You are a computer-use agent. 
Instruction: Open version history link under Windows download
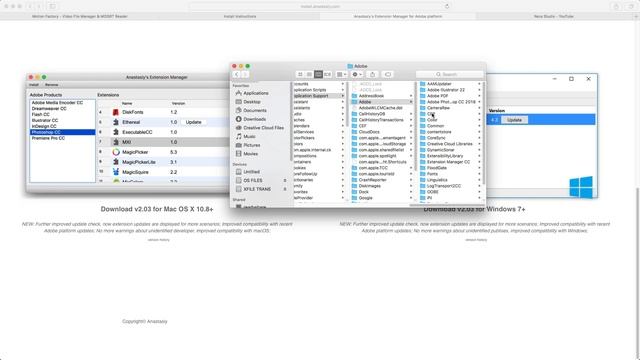pos(476,240)
